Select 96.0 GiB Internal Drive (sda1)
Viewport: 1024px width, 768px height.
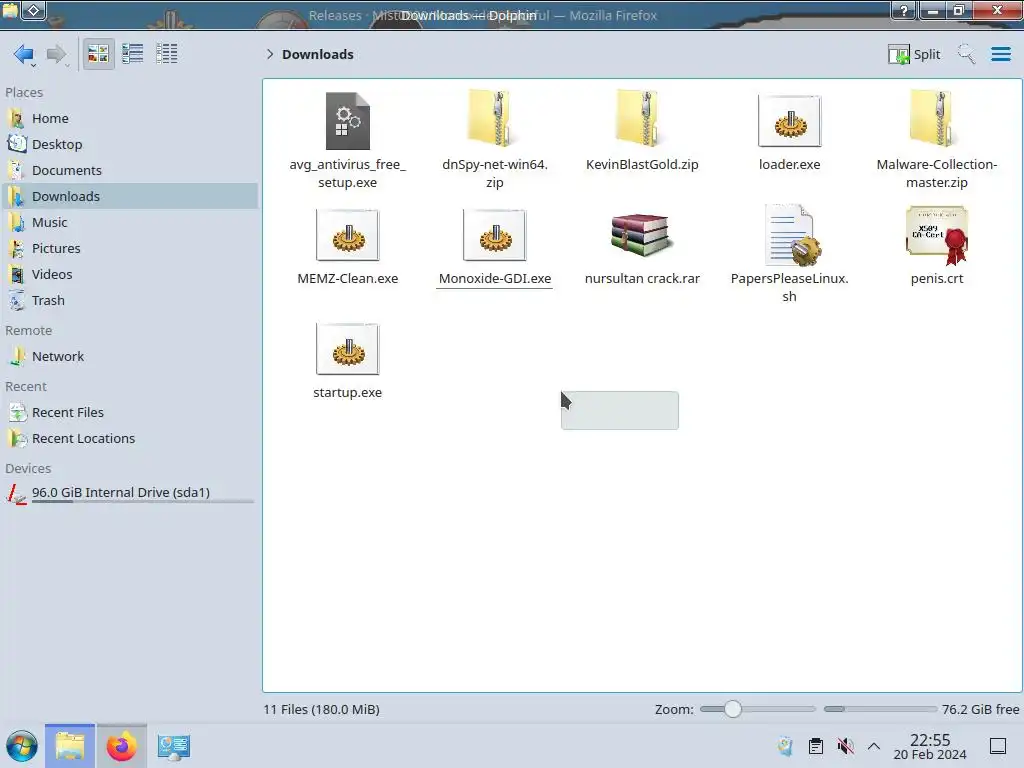point(129,493)
